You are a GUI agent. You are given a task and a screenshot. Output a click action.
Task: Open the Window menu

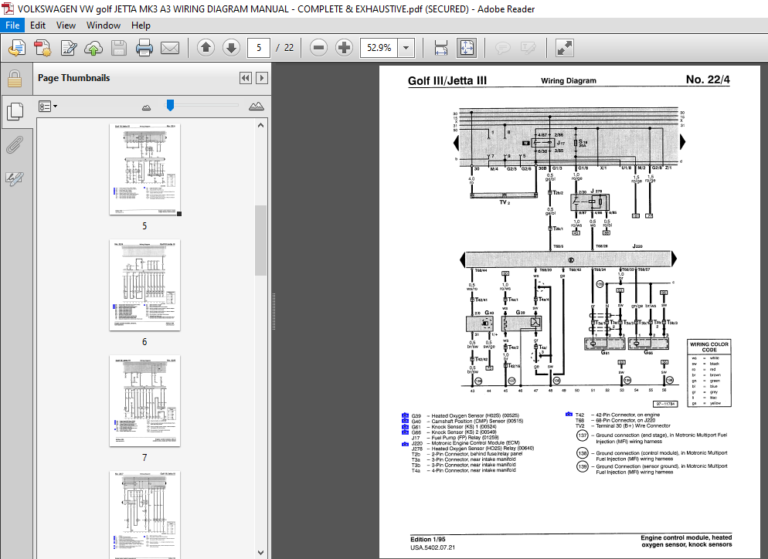click(x=103, y=25)
